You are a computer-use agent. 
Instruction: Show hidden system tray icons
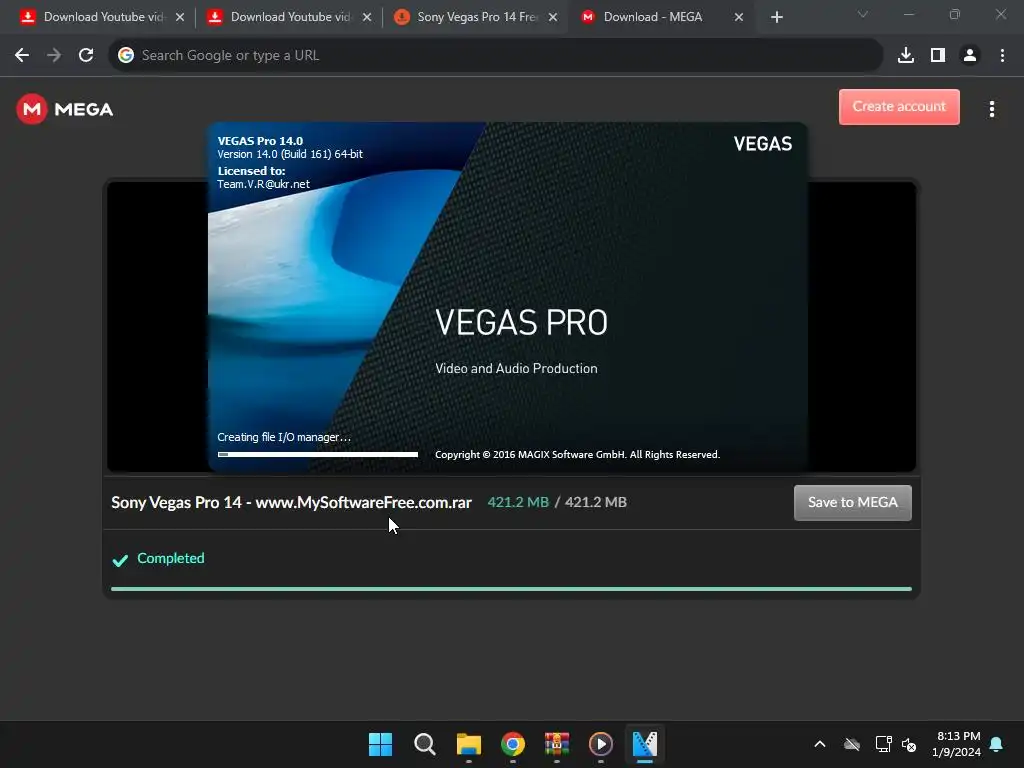pos(820,744)
